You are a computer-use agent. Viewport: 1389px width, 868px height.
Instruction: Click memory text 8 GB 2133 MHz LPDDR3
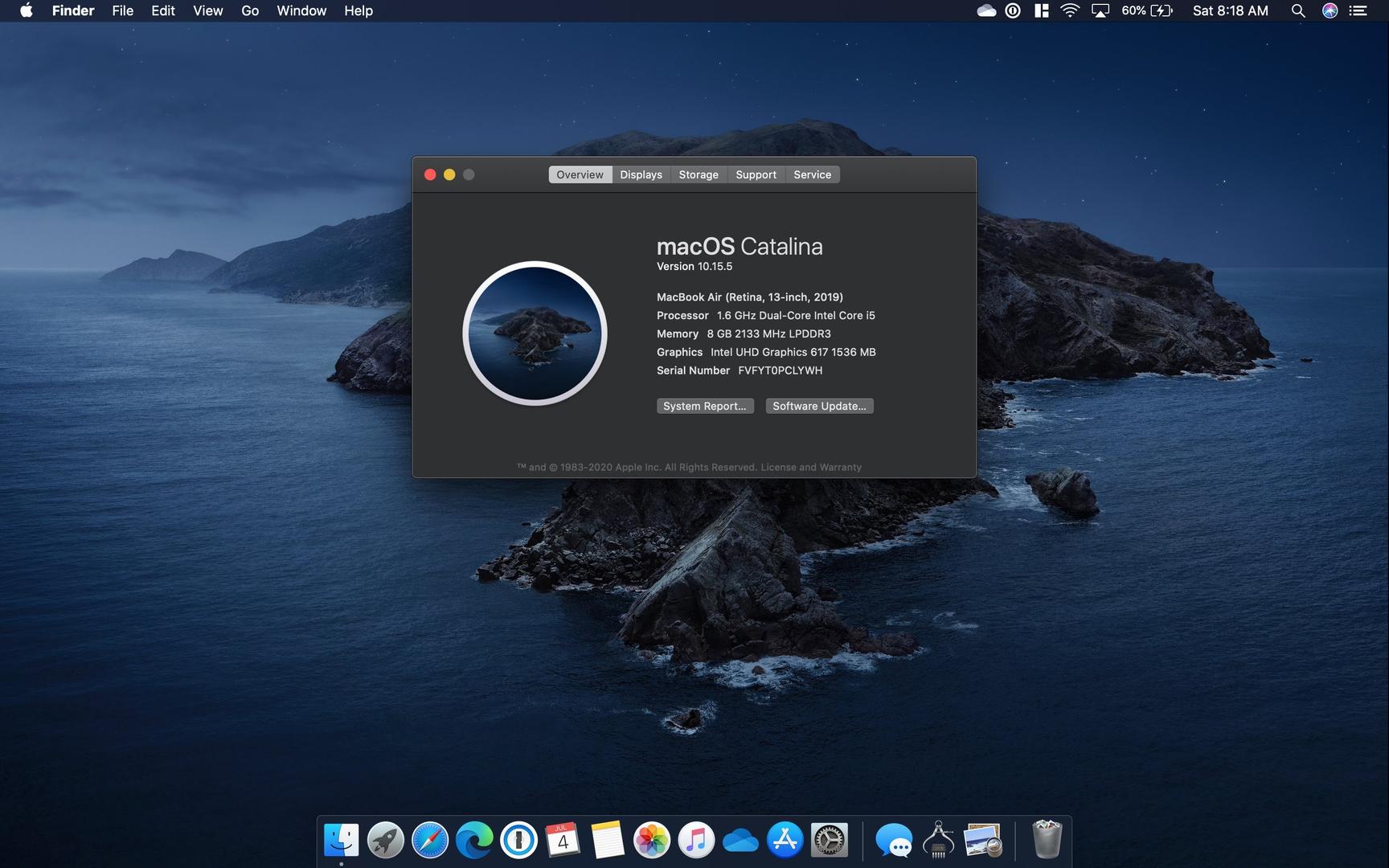click(x=768, y=334)
